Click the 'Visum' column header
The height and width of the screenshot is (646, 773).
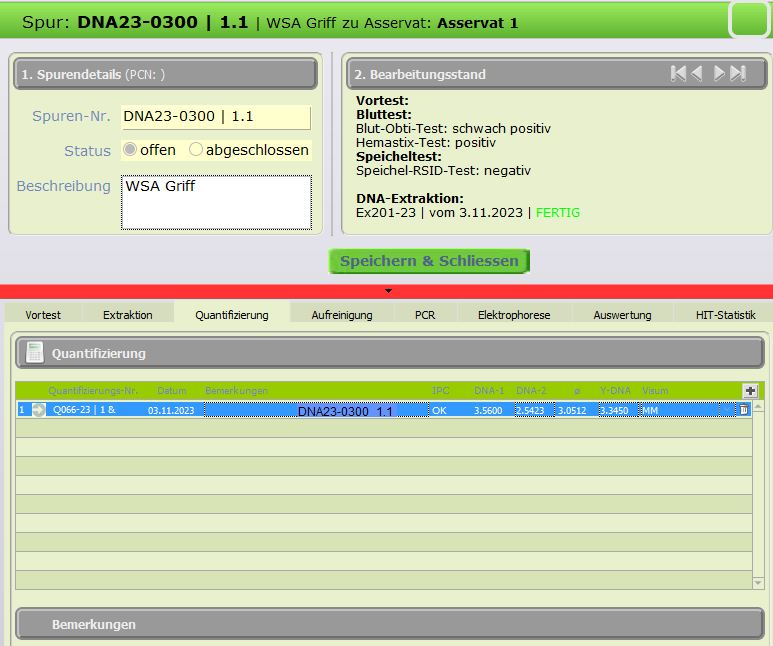(x=655, y=391)
